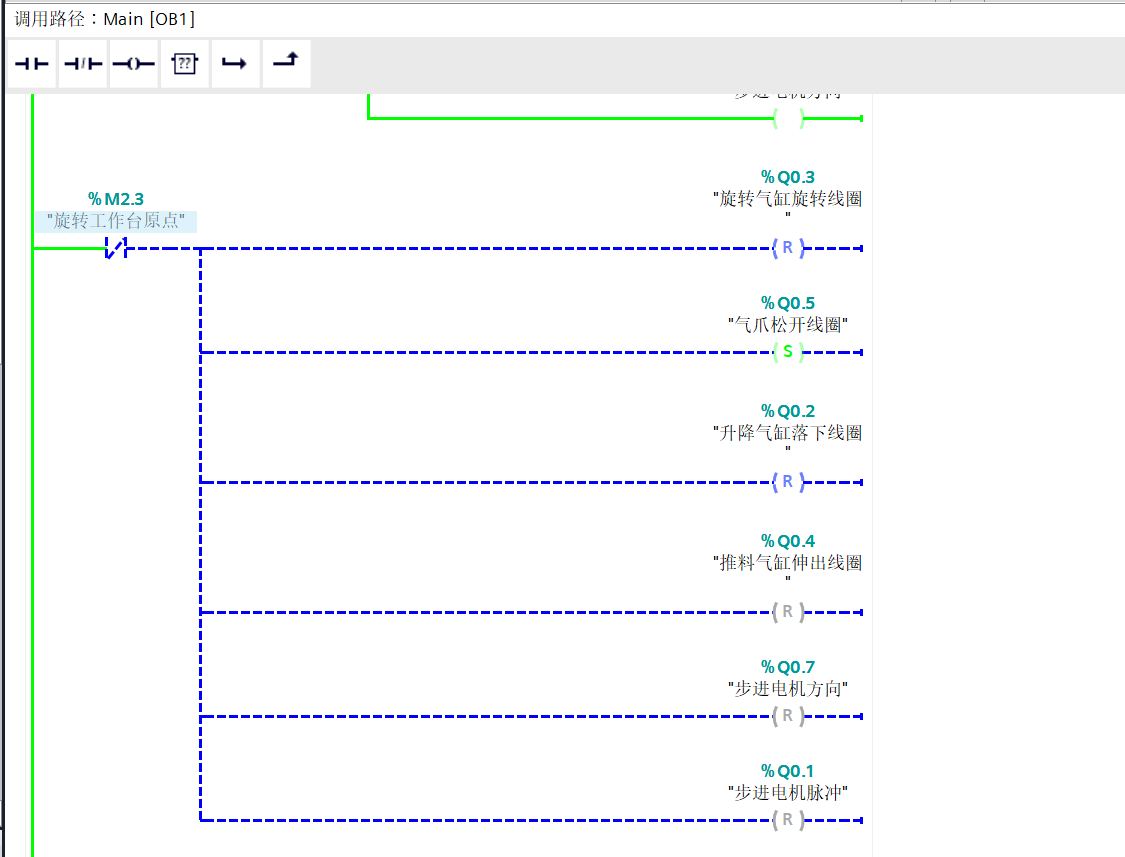
Task: Click the "旋转气缸旋转线圈" tag name
Action: pyautogui.click(x=788, y=203)
